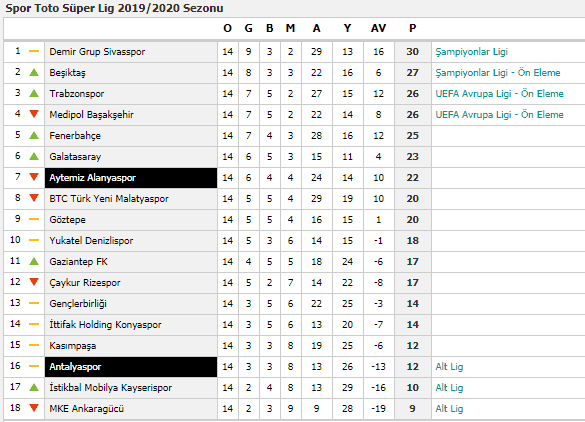The height and width of the screenshot is (422, 585).
Task: Open Şampiyonlar Ligi - Ön Eleme link
Action: (498, 73)
